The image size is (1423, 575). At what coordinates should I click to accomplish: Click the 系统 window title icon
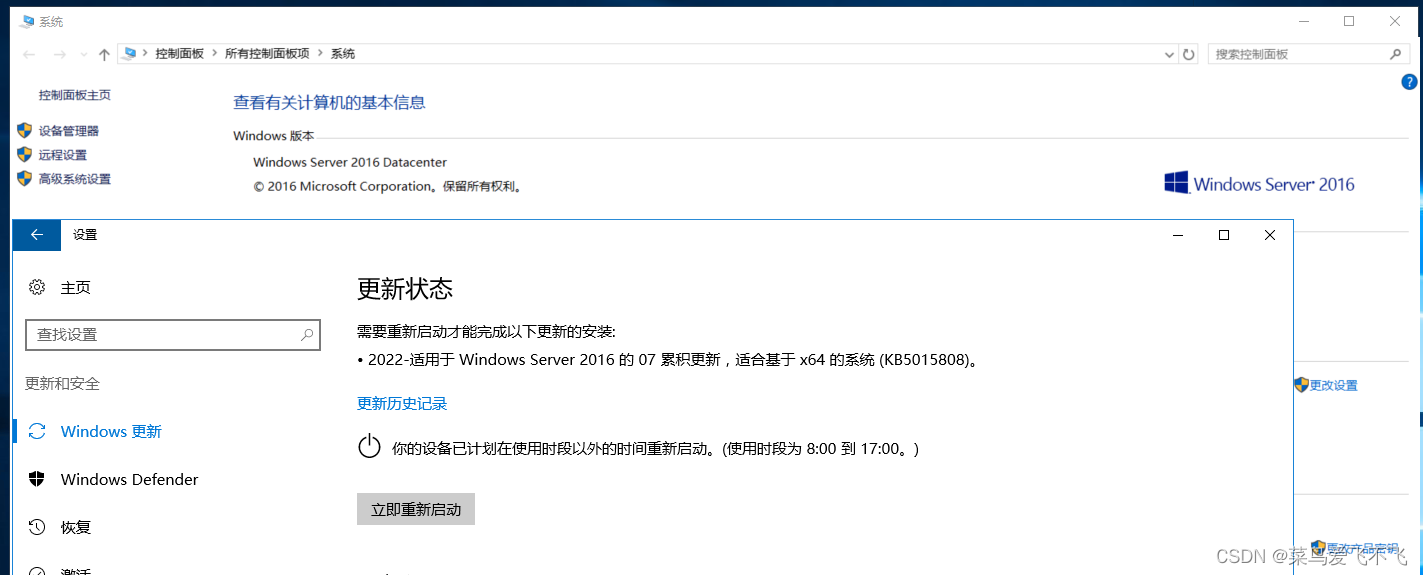point(27,21)
